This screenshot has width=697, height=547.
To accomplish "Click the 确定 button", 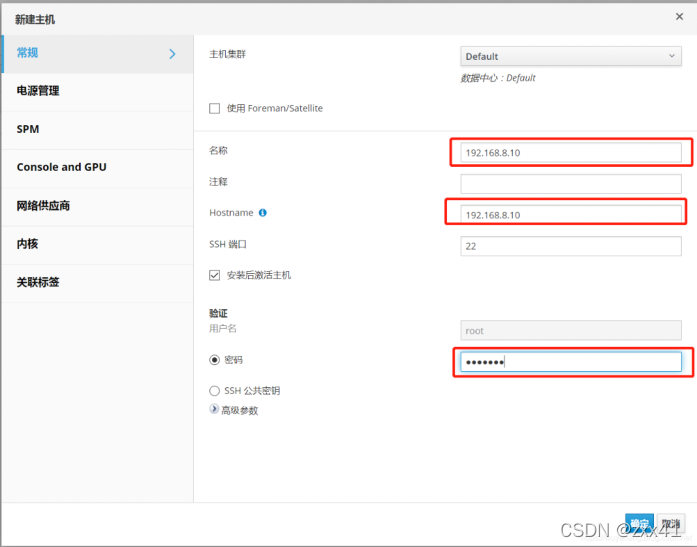I will tap(639, 523).
